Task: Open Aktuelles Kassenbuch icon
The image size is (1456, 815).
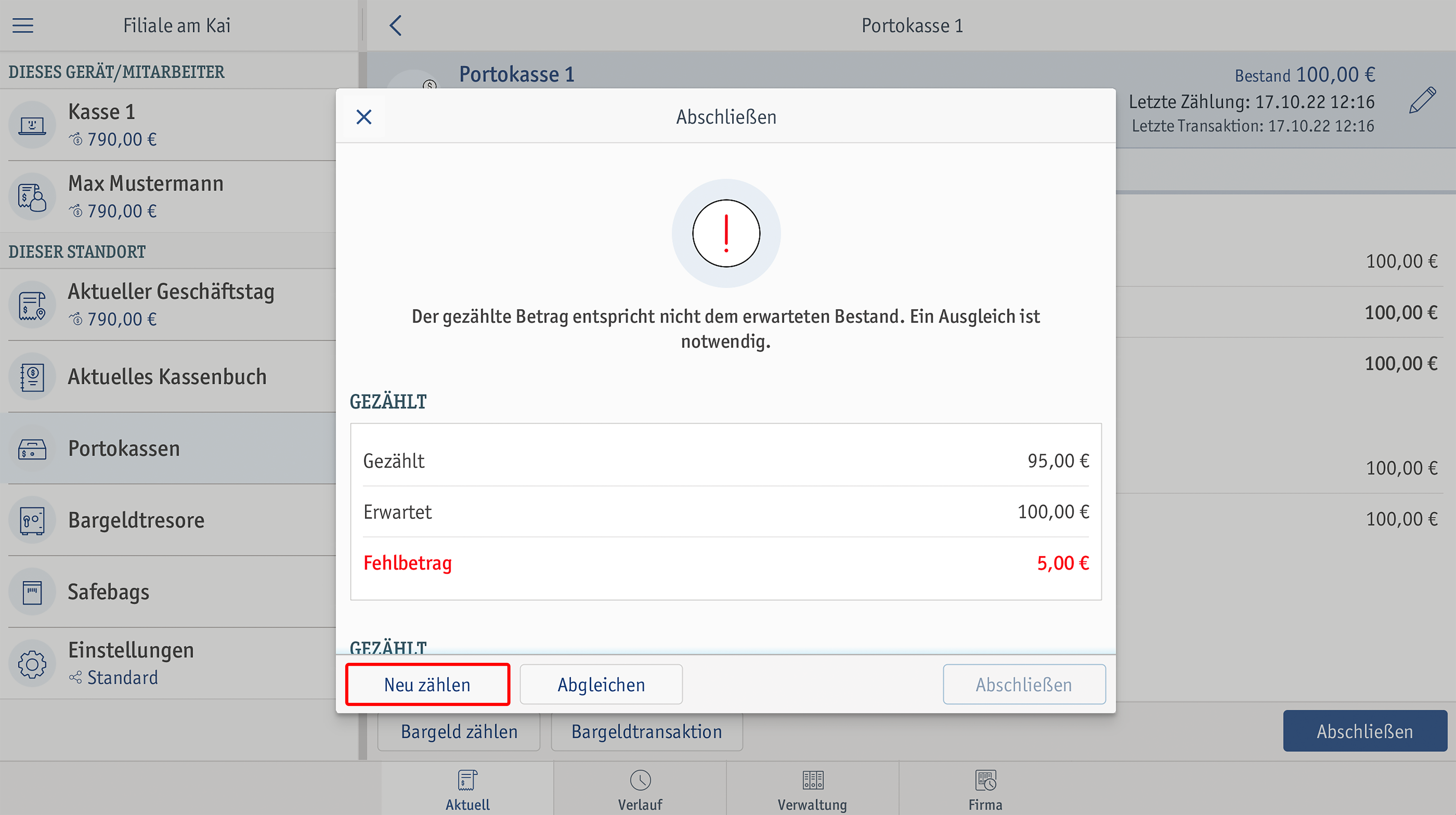Action: point(32,377)
